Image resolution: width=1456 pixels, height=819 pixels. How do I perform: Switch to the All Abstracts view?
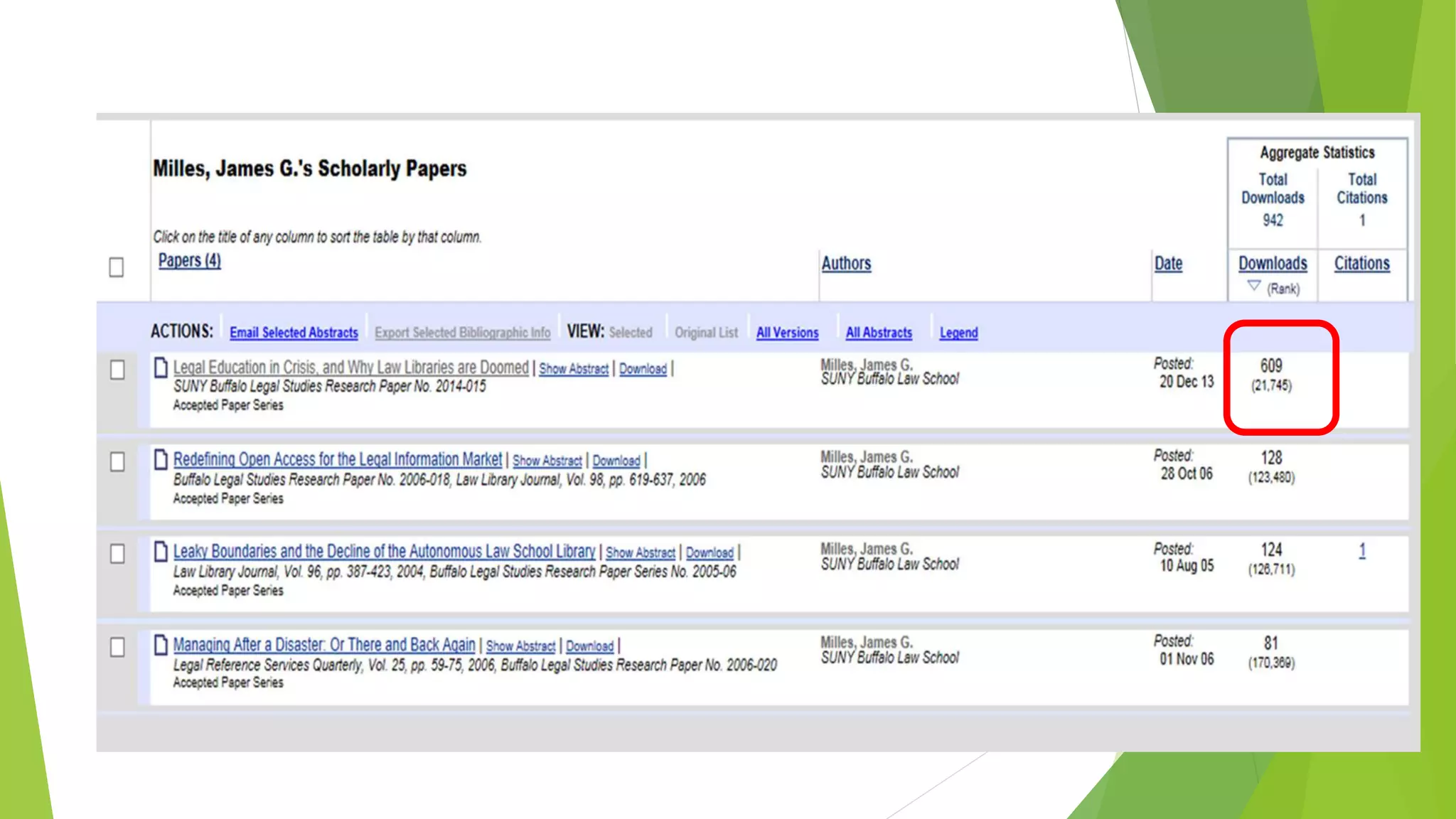pos(879,333)
